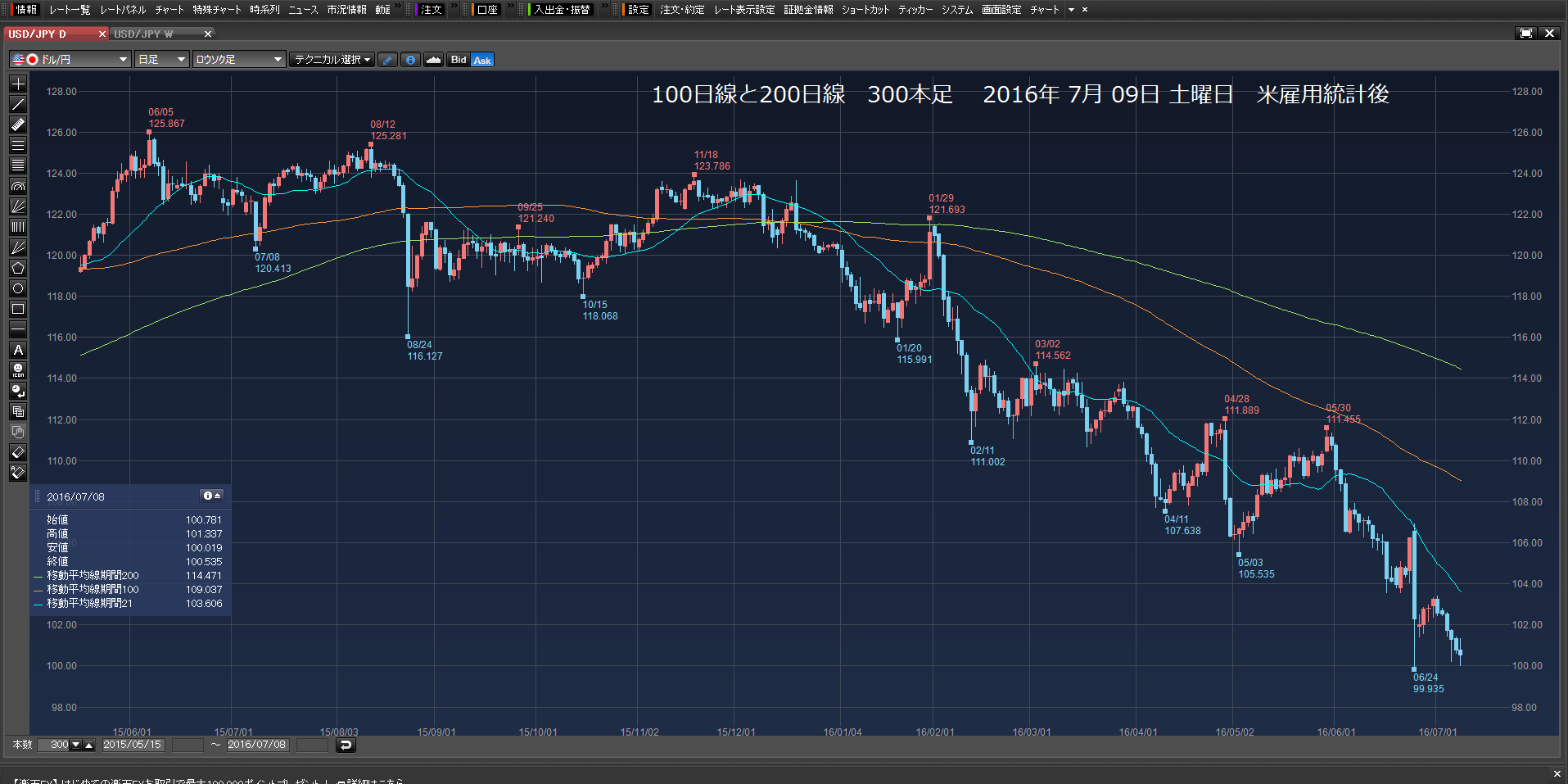Screen dimensions: 1568x784
Task: Select the horizontal line tool
Action: (18, 329)
